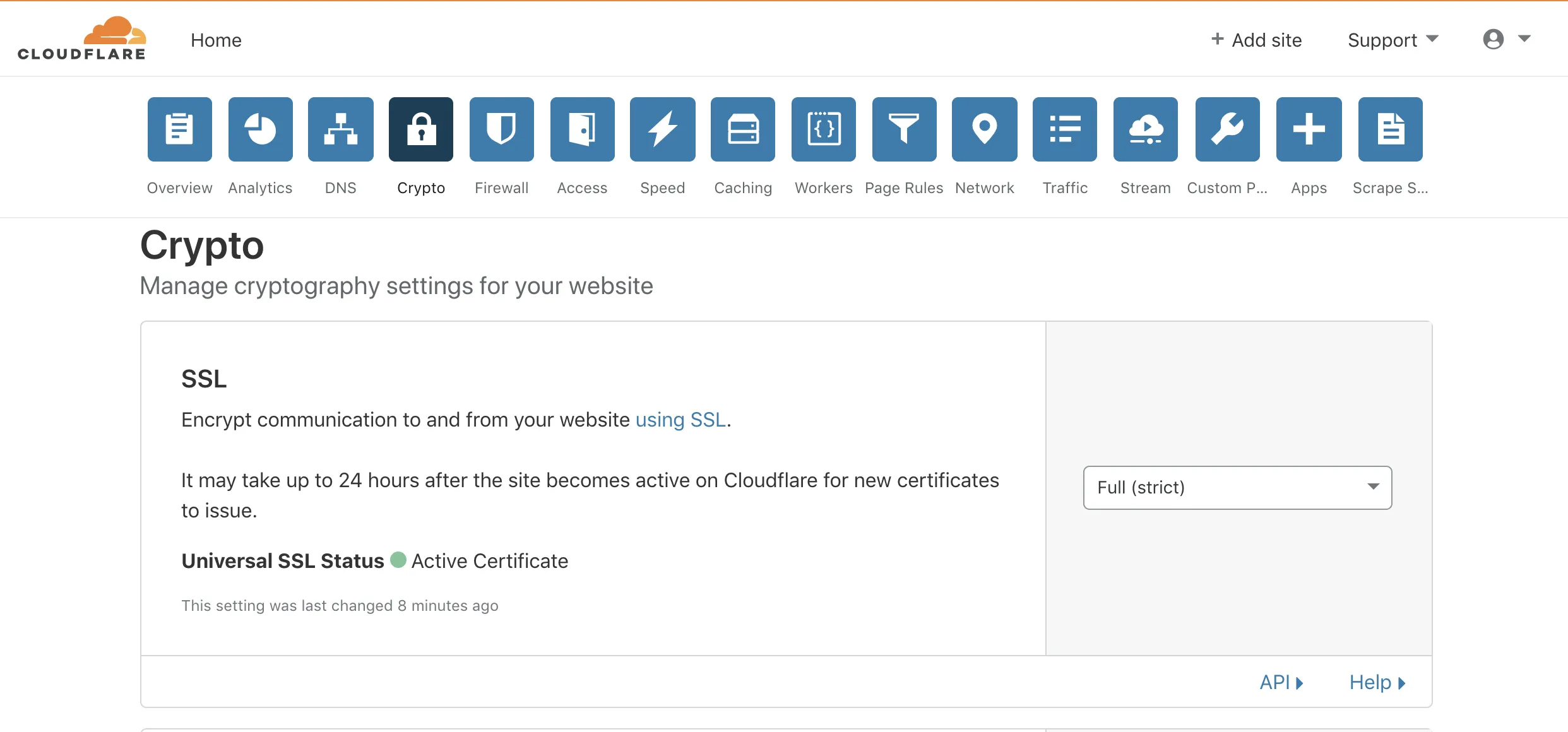Select the Crypto tab
This screenshot has width=1568, height=732.
[x=421, y=129]
